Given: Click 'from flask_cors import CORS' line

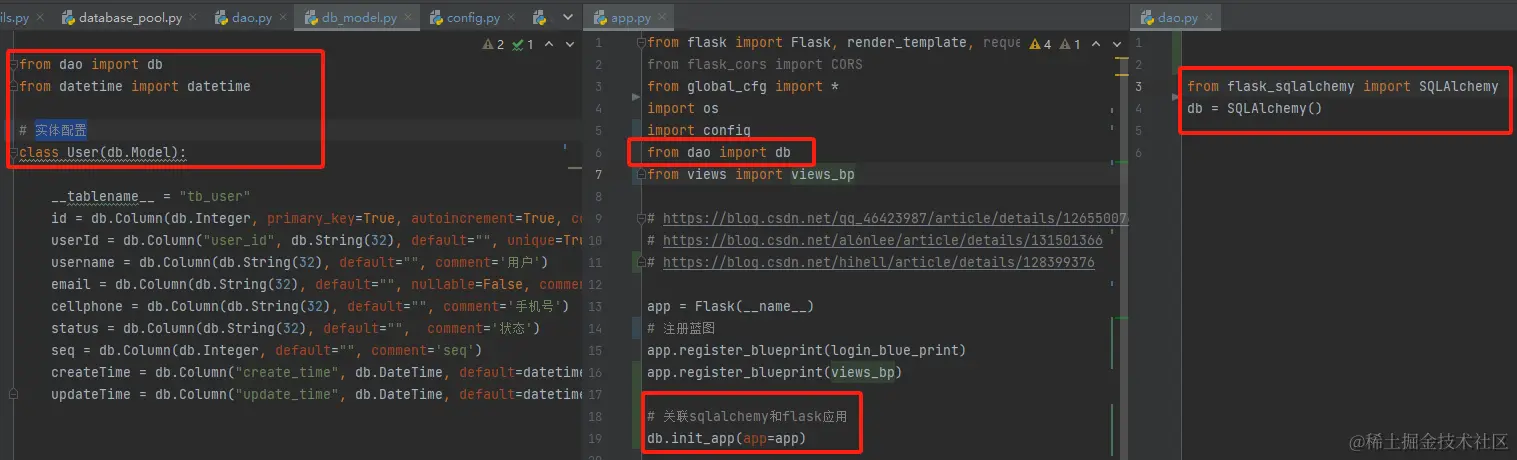Looking at the screenshot, I should pyautogui.click(x=755, y=64).
